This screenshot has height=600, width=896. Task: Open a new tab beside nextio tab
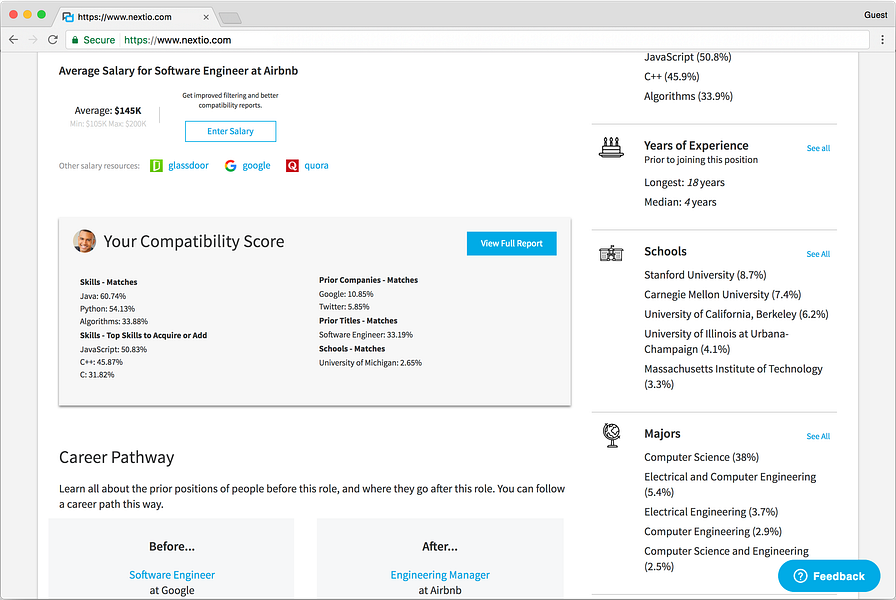(x=230, y=18)
